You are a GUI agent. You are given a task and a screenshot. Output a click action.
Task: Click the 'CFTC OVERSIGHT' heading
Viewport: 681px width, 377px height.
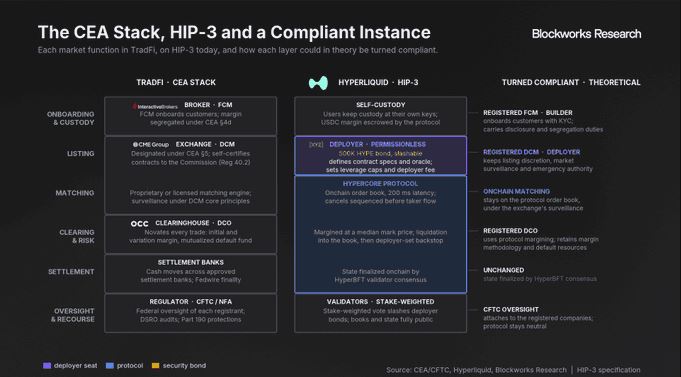511,310
